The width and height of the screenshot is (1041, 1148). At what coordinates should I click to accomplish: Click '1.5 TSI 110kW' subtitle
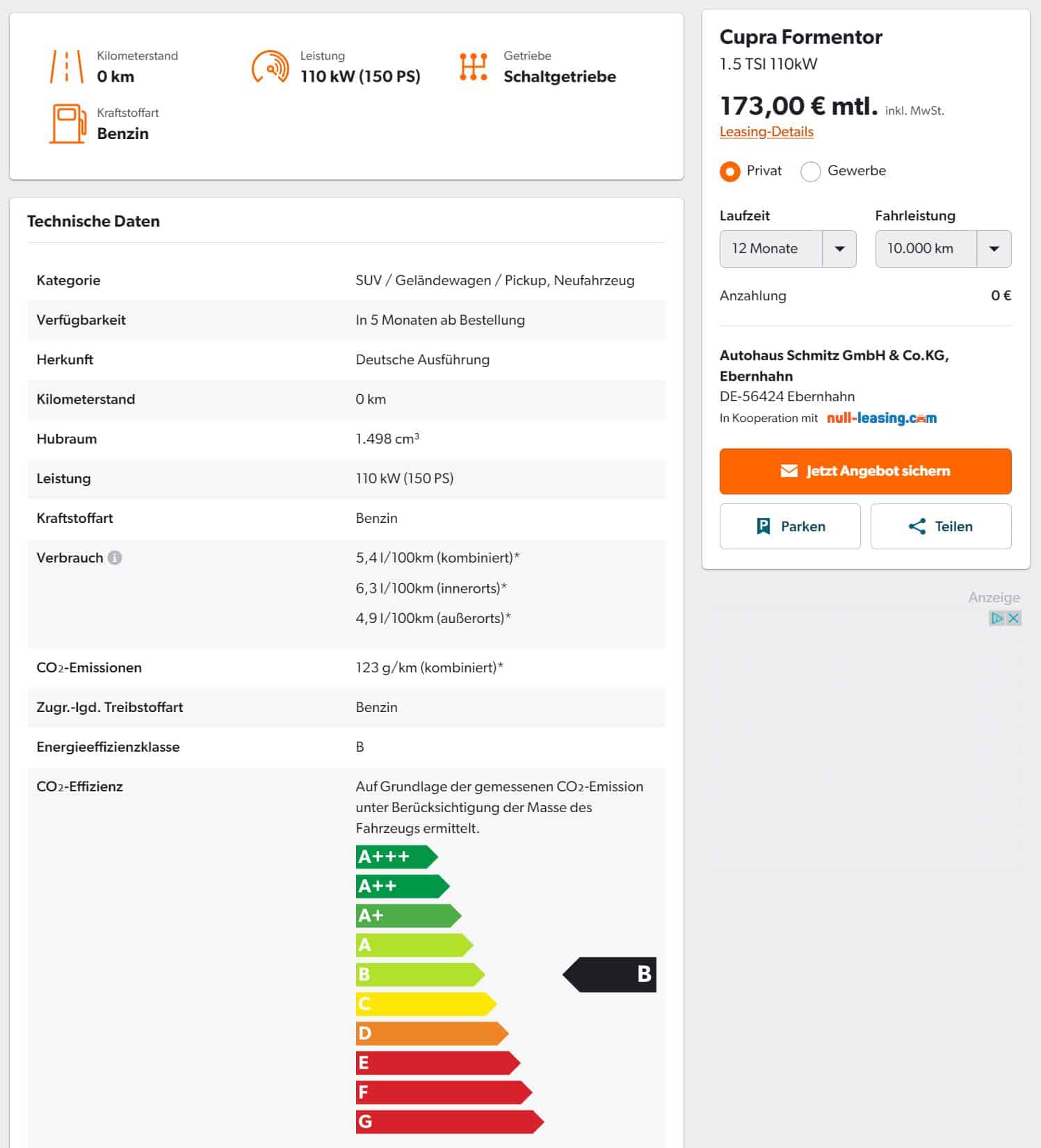point(768,64)
